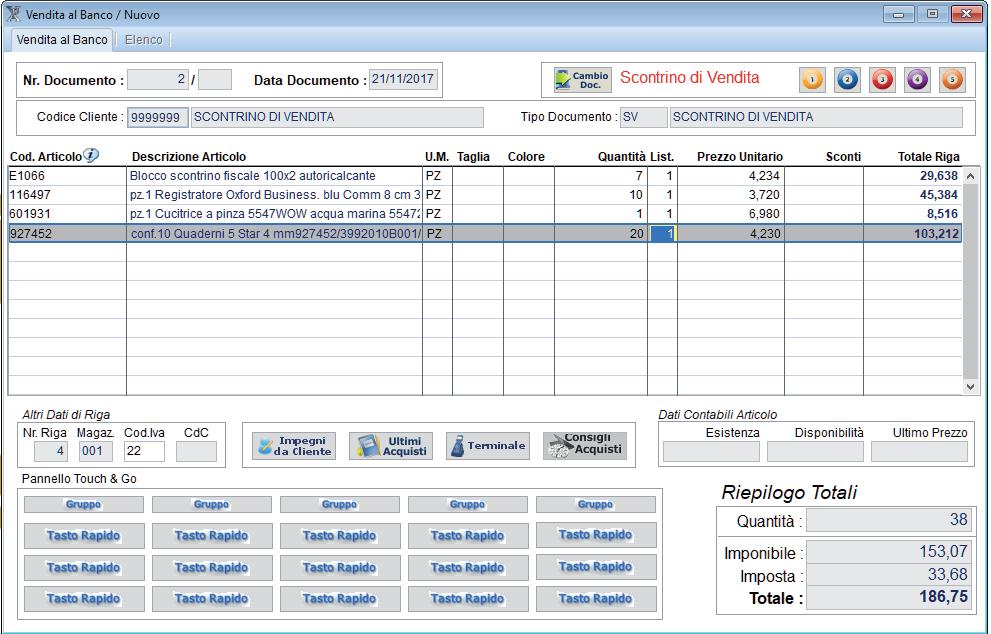Click the Prezzo Unitario column header
The width and height of the screenshot is (991, 634).
(739, 157)
